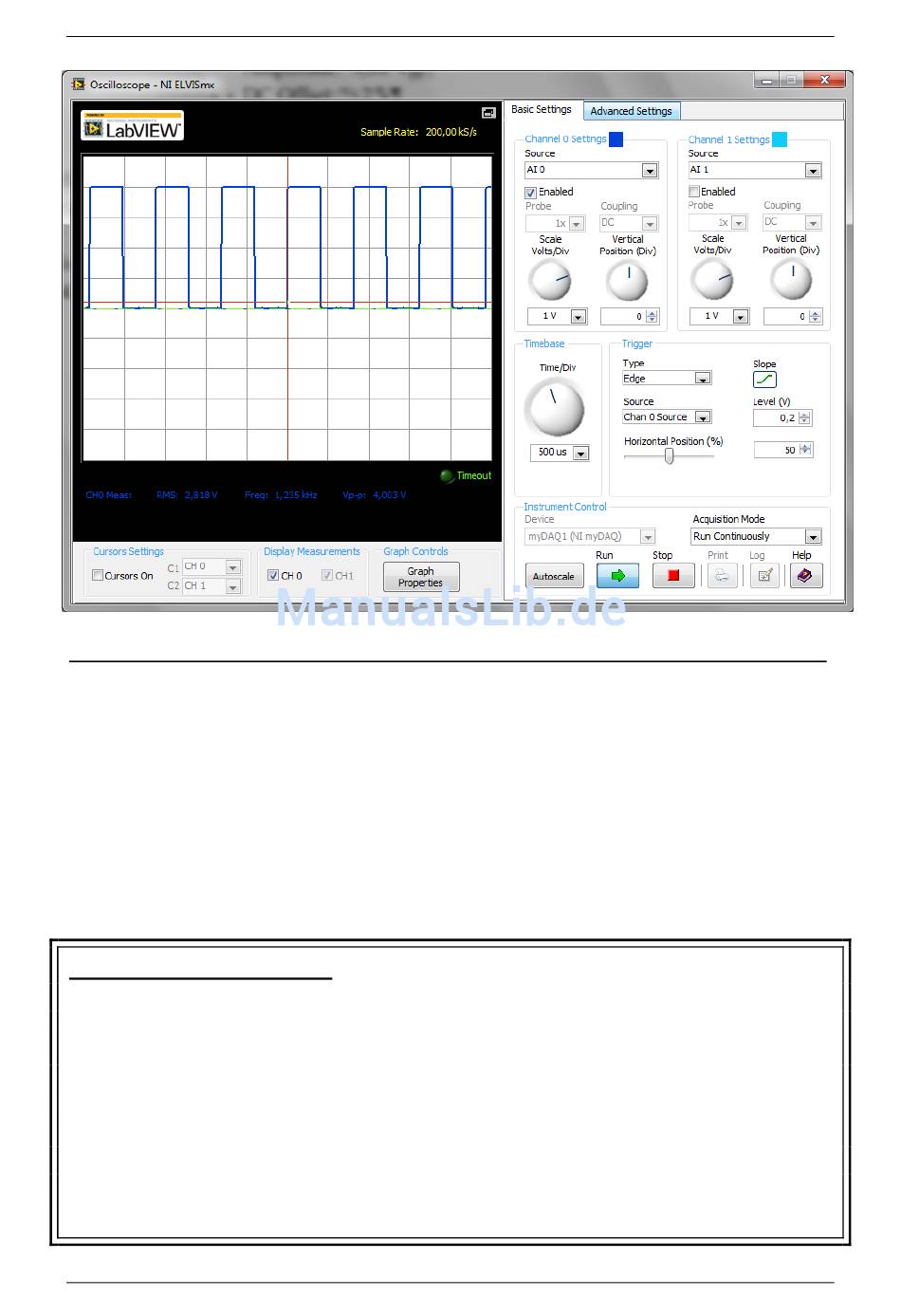Screen dimensions: 901x1316
Task: Click the Trigger Level 0,2 stepper arrows
Action: (x=805, y=417)
